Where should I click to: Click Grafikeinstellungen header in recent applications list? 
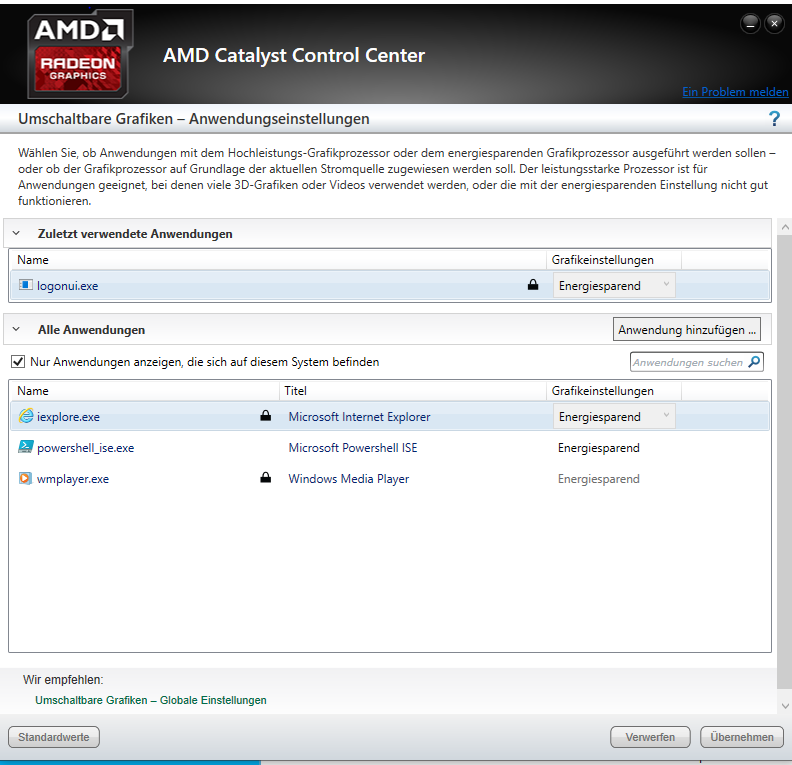coord(614,260)
